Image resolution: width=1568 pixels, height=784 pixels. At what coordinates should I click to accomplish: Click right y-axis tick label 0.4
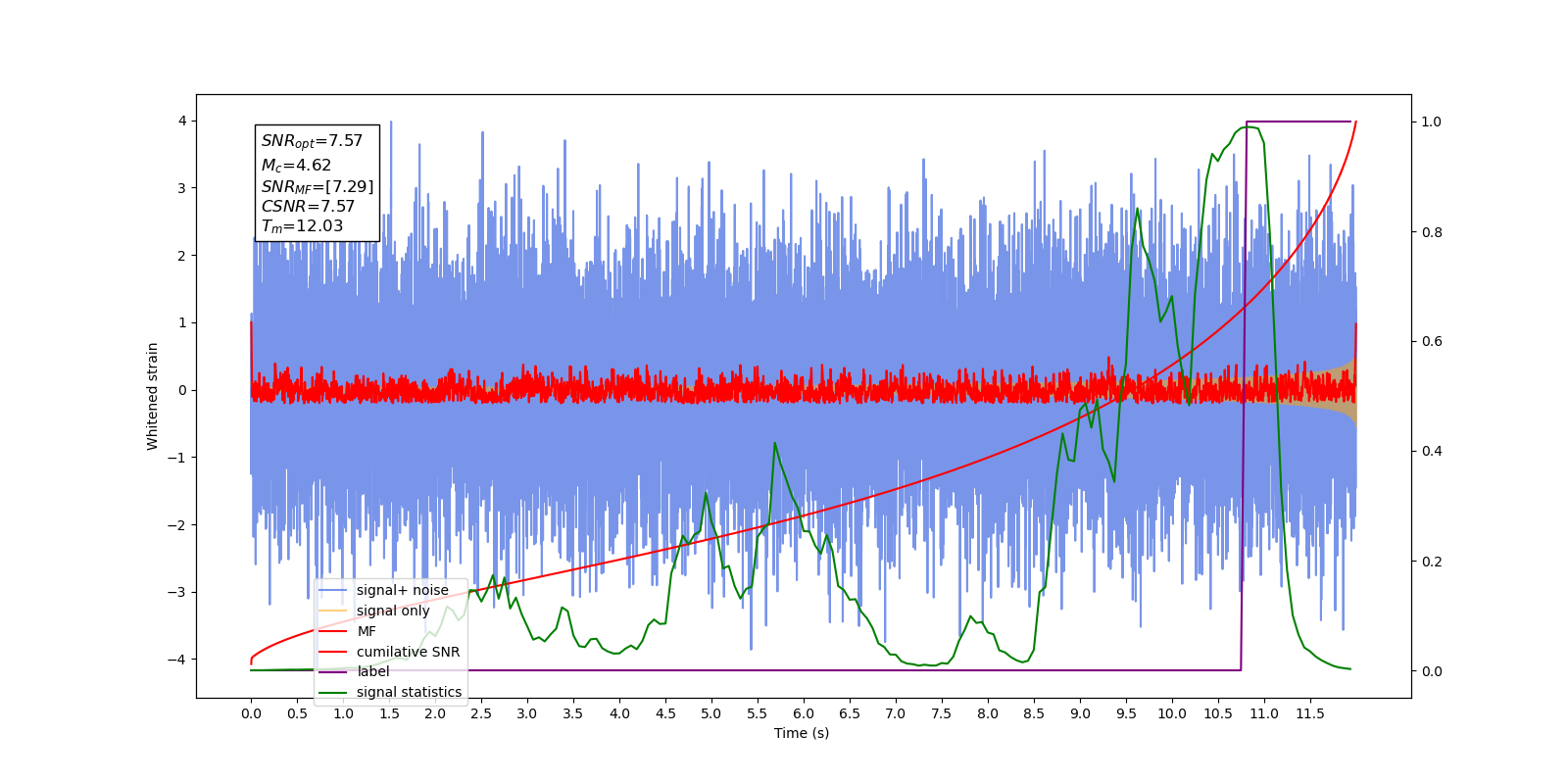point(1432,452)
